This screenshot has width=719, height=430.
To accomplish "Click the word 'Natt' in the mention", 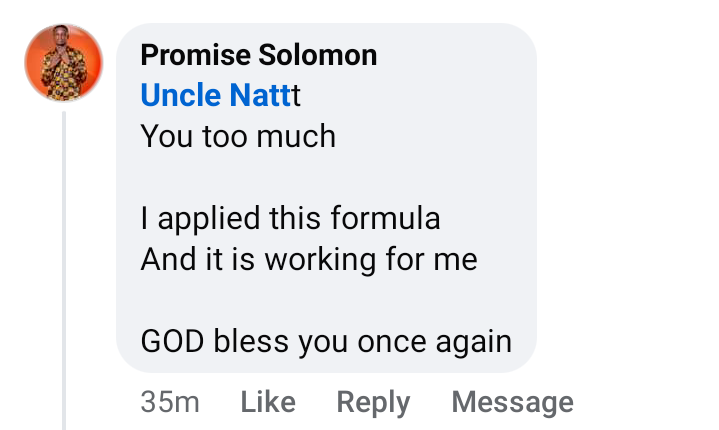I will 260,95.
